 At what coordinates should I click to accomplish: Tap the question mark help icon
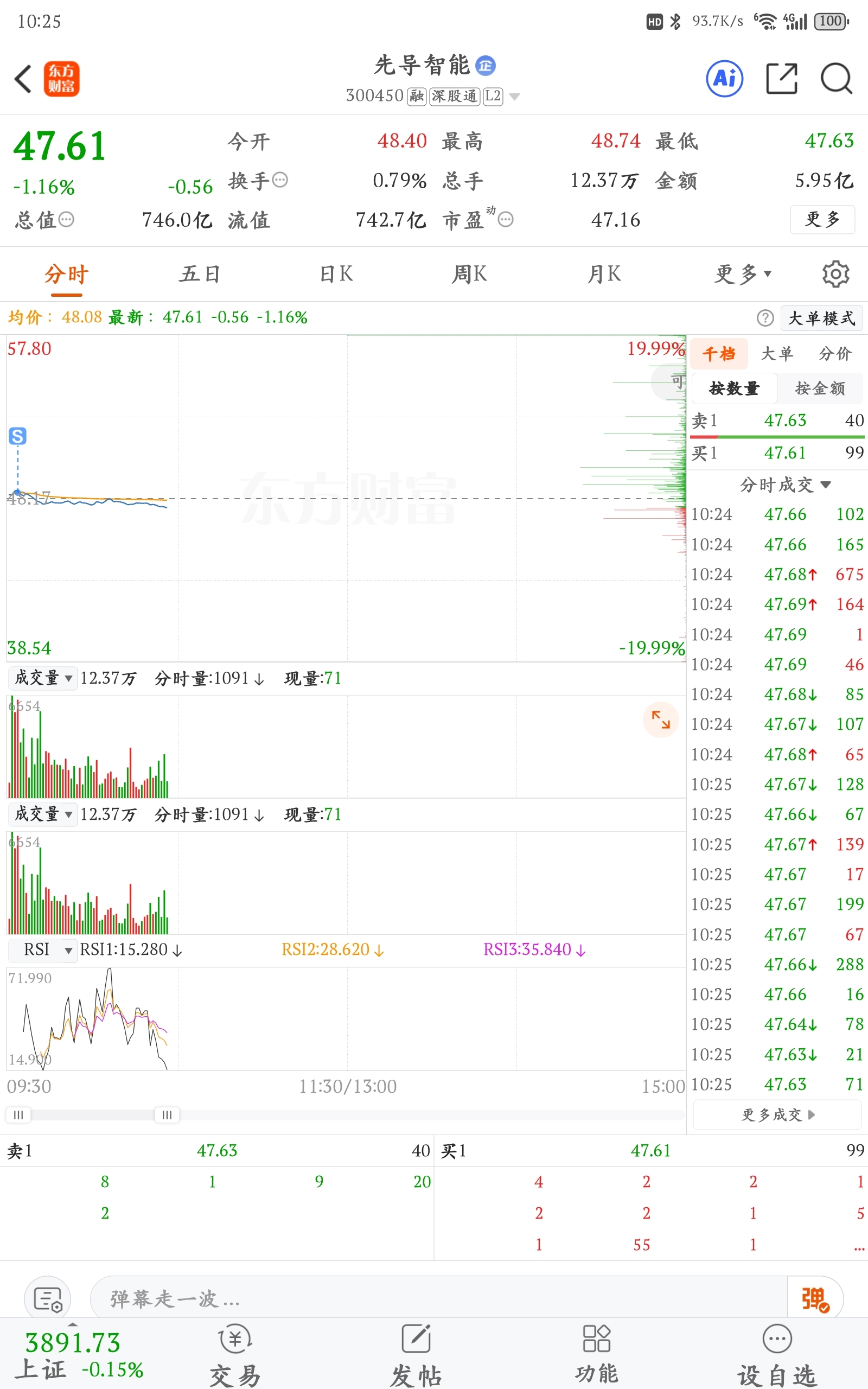(765, 317)
